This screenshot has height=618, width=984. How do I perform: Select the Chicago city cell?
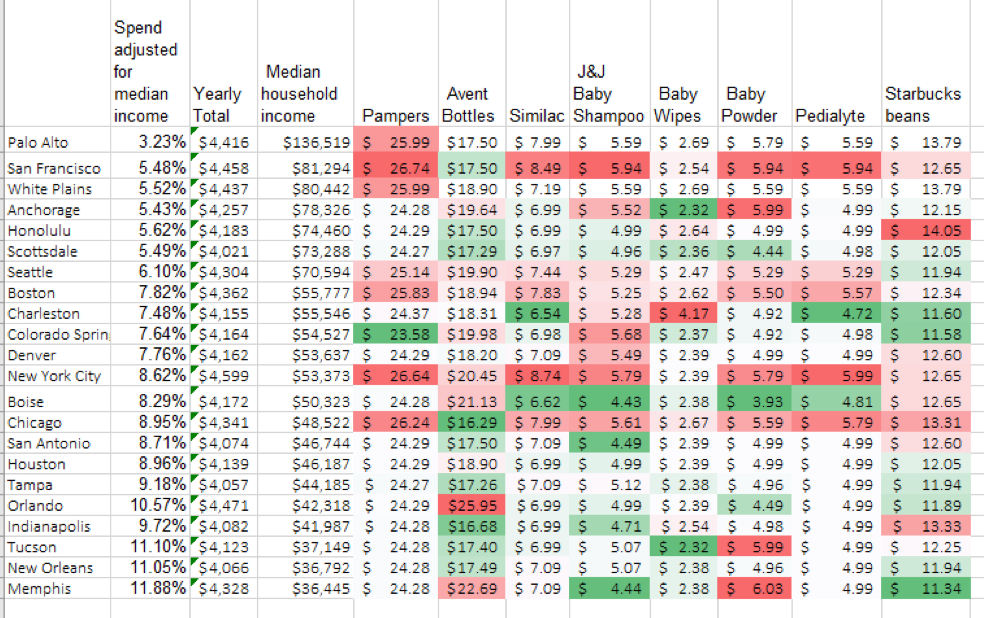[x=57, y=422]
